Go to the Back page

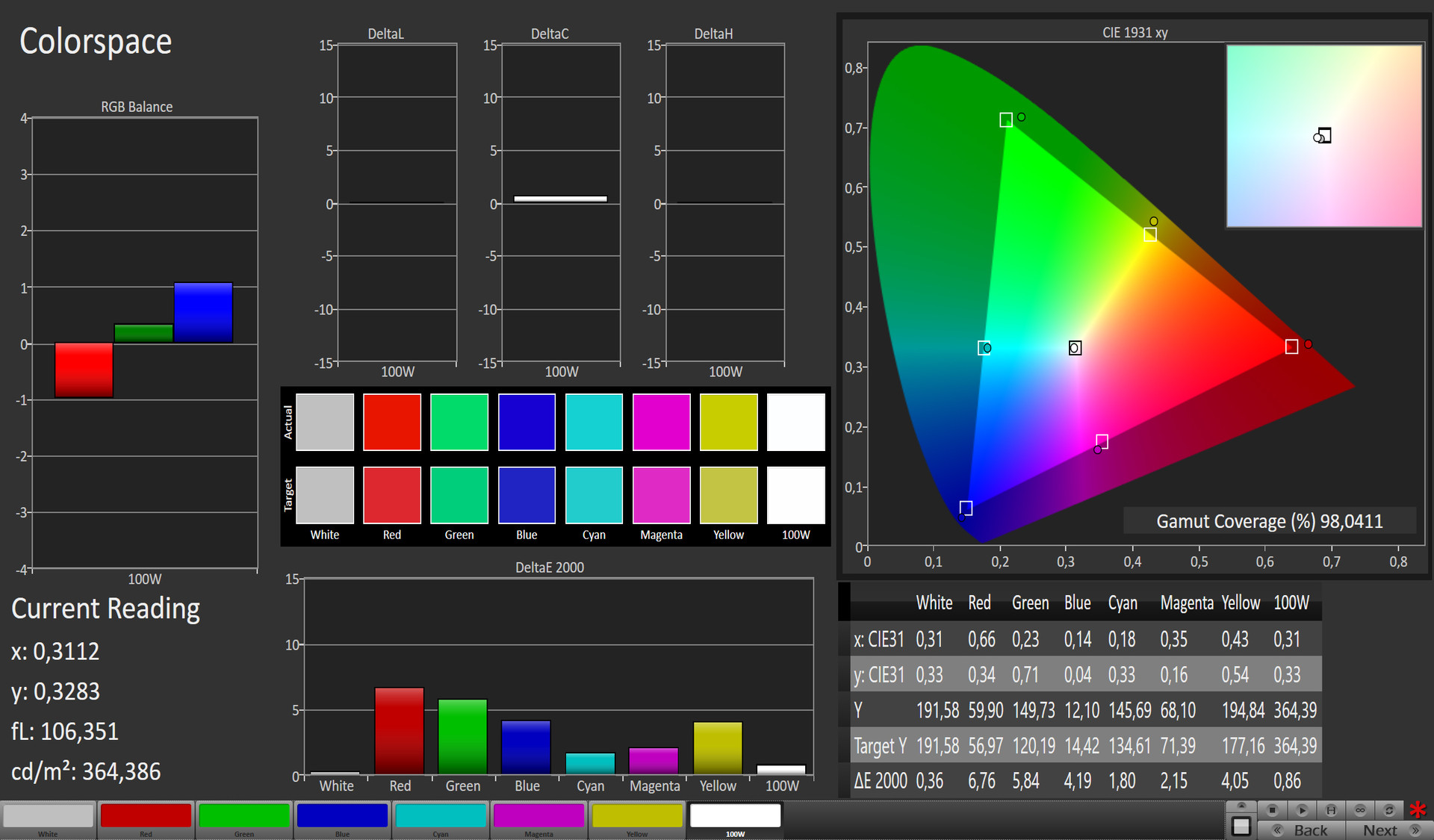tap(1302, 830)
